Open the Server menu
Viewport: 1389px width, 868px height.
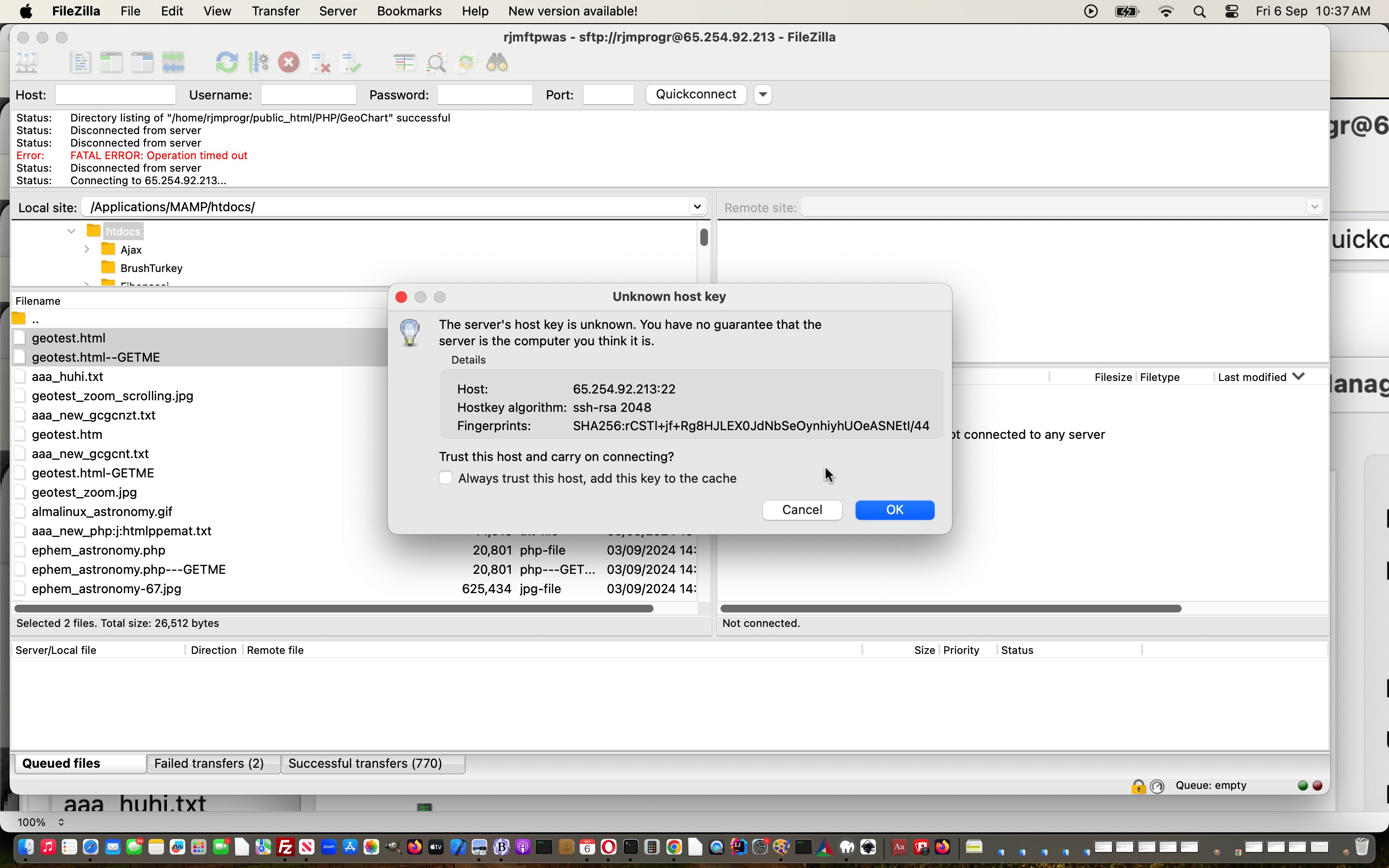(x=338, y=12)
